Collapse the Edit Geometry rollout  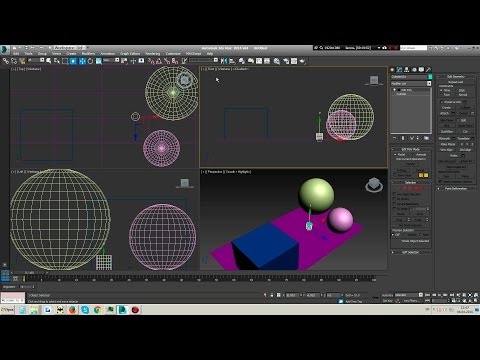coord(456,76)
